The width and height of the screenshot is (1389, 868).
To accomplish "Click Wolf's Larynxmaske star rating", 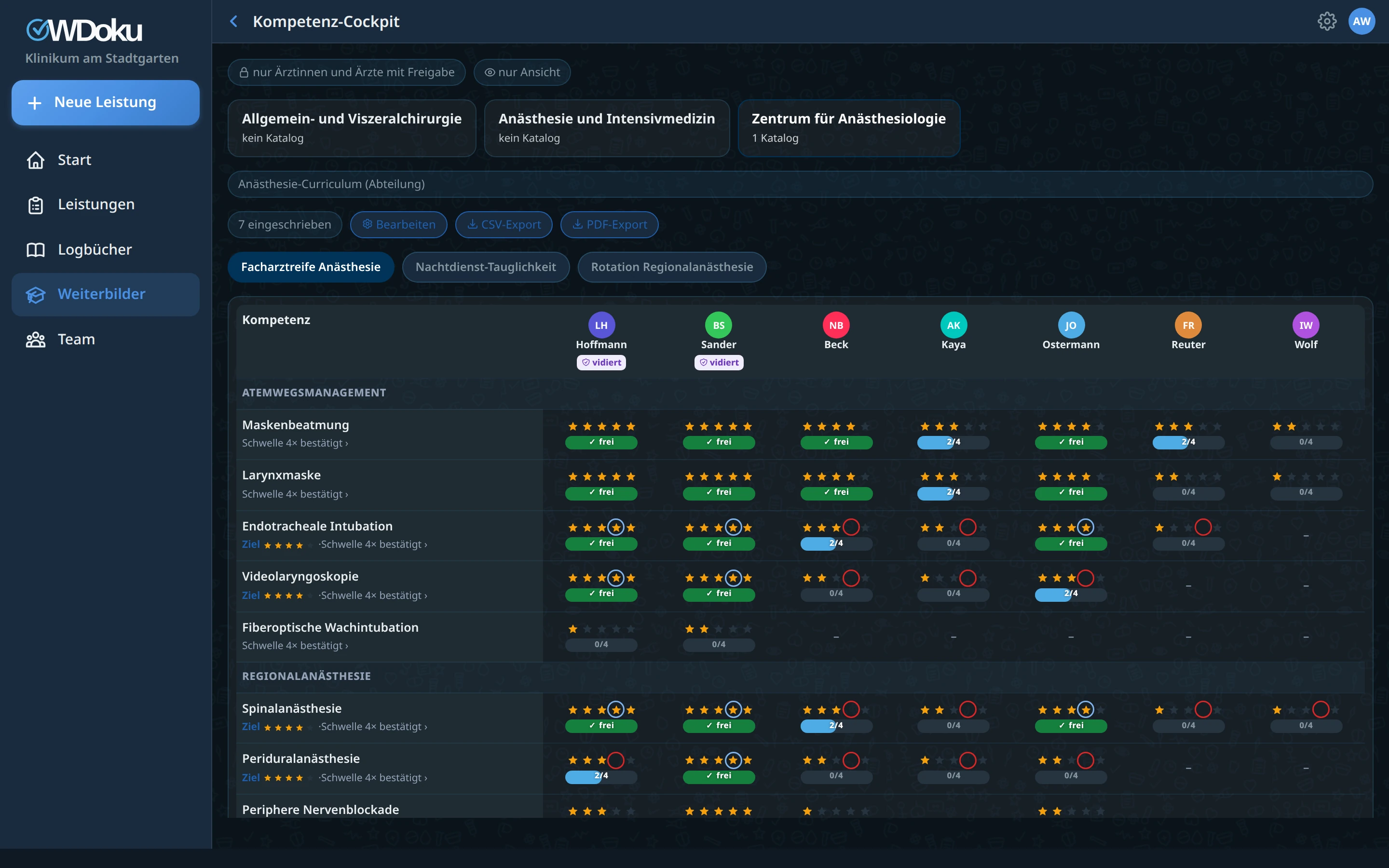I will pyautogui.click(x=1306, y=477).
